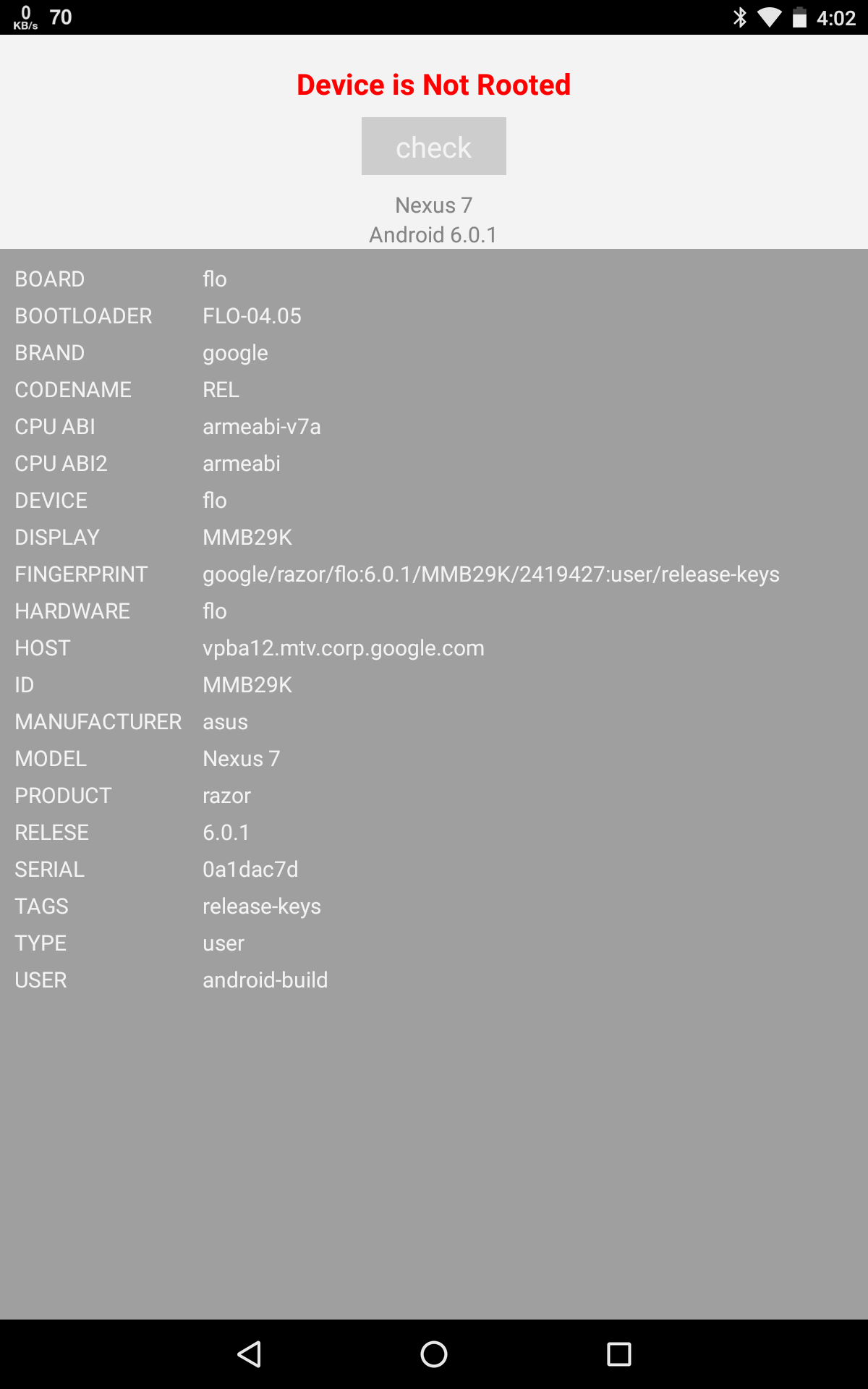Screen dimensions: 868x1389
Task: Tap the Android back navigation icon
Action: [x=250, y=1354]
